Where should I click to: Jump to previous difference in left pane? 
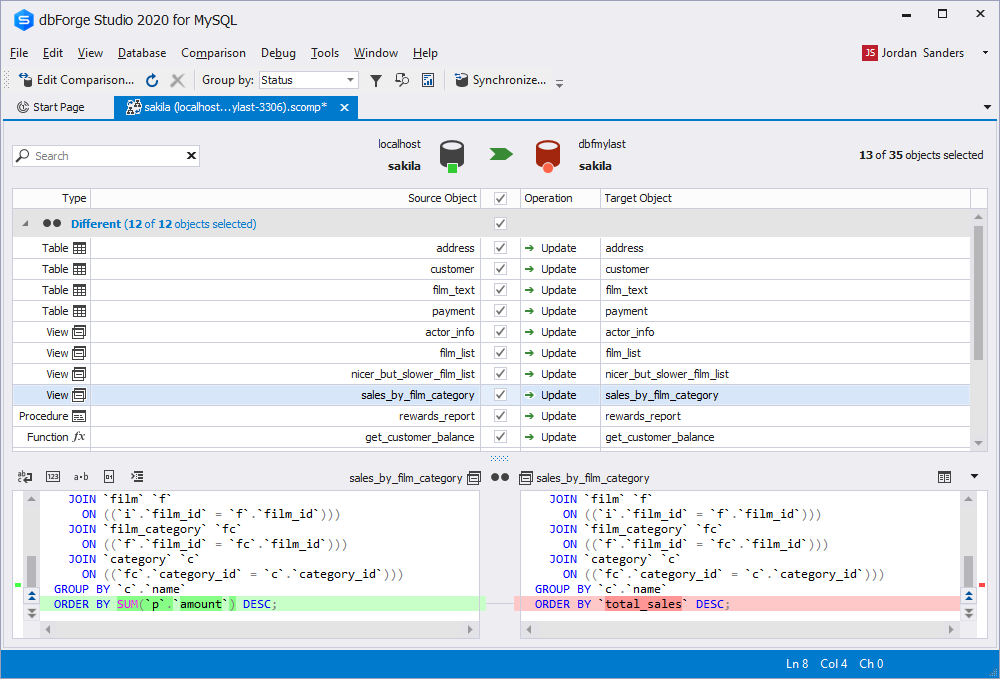tap(32, 596)
